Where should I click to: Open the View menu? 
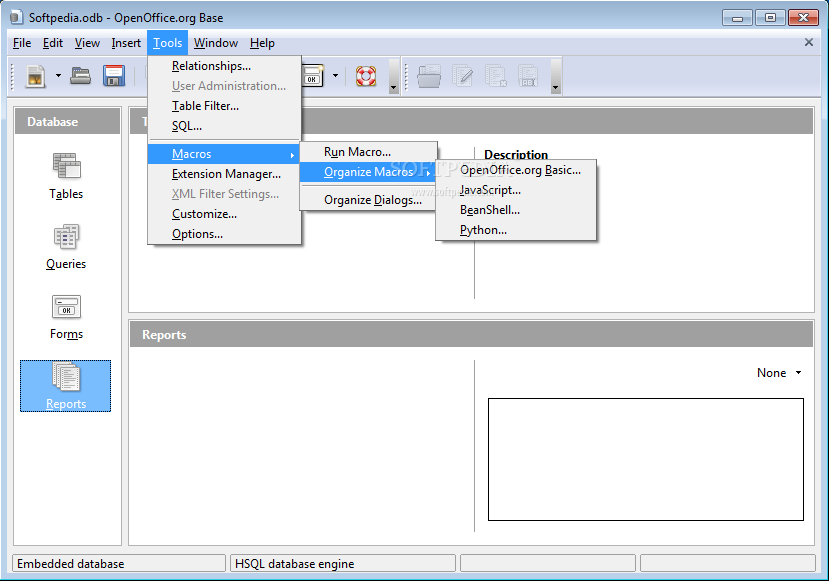[87, 43]
